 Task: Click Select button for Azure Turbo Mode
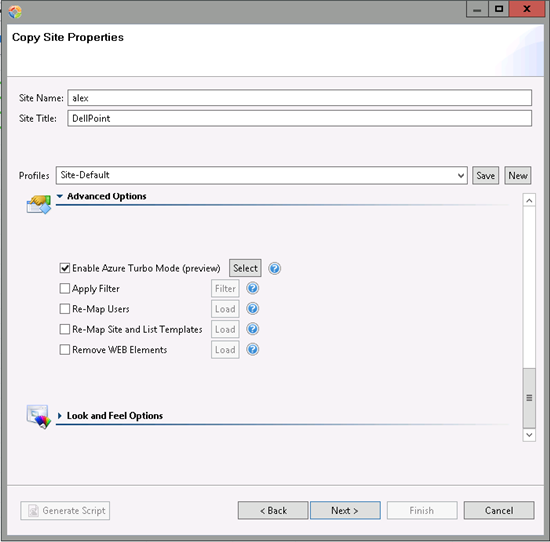[245, 268]
